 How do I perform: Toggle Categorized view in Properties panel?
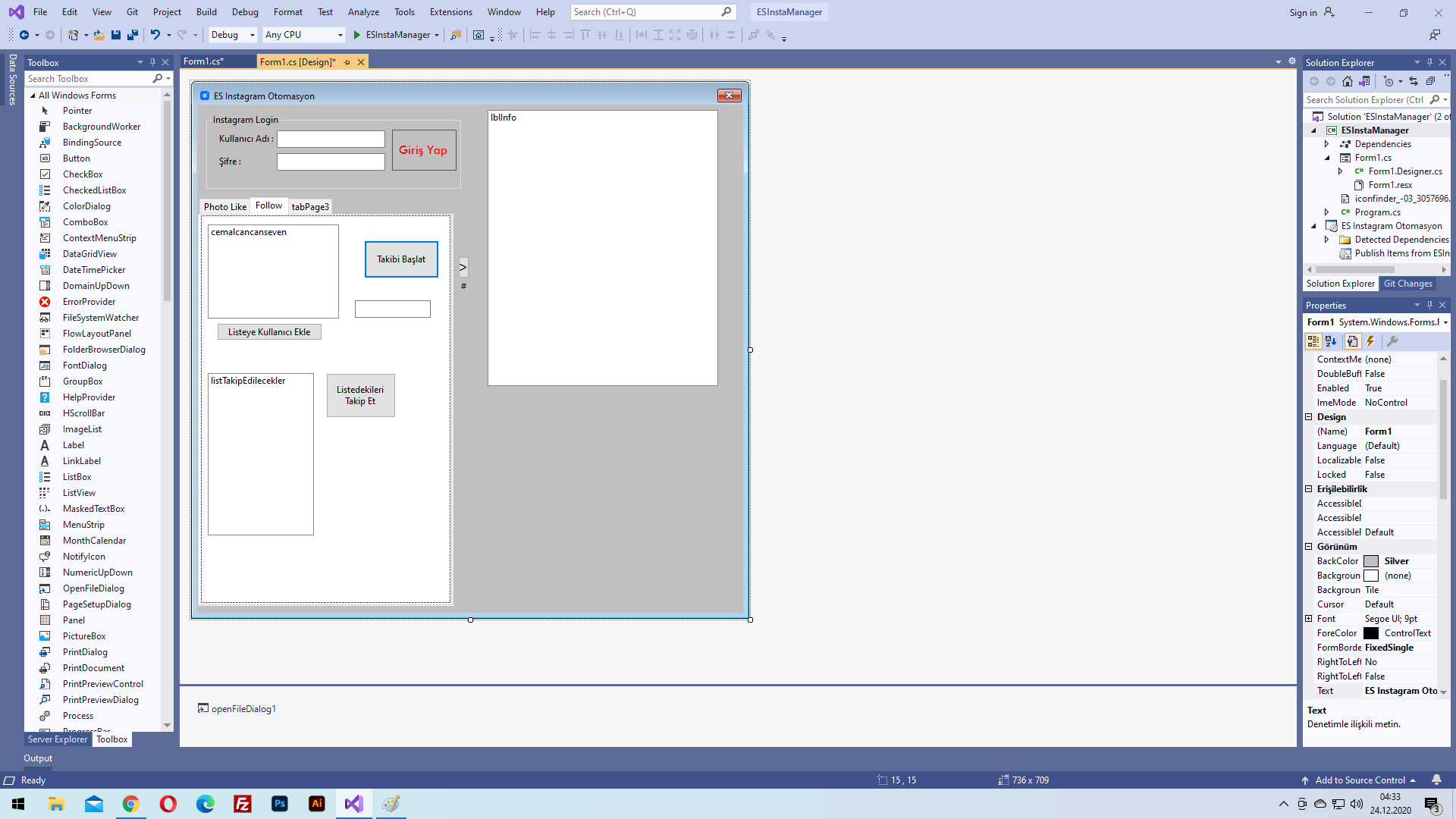pos(1313,341)
